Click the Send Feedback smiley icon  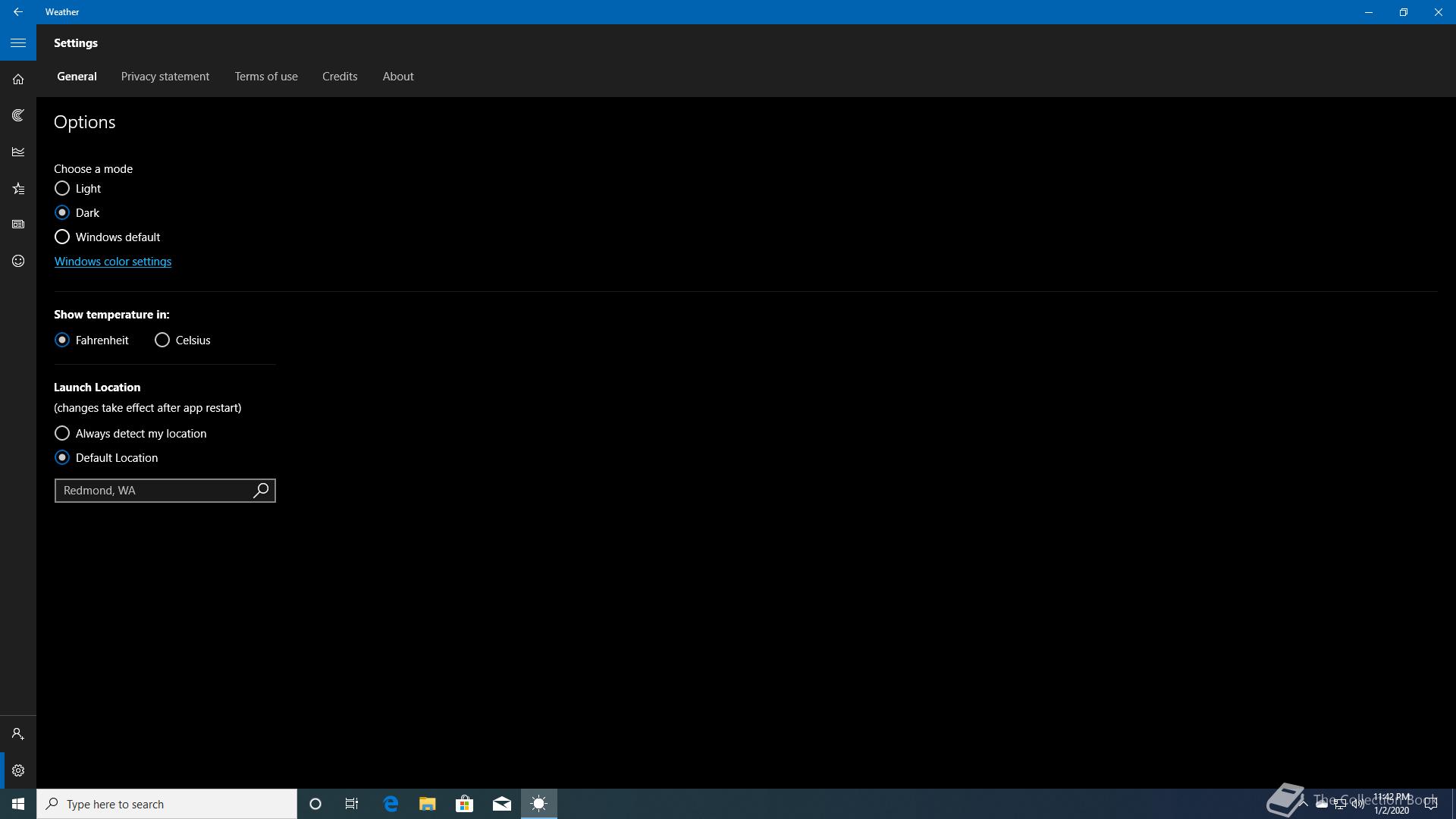click(x=18, y=261)
